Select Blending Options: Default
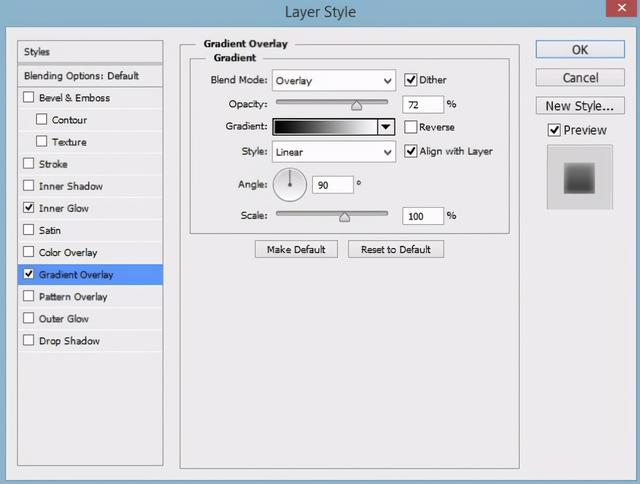 tap(90, 75)
